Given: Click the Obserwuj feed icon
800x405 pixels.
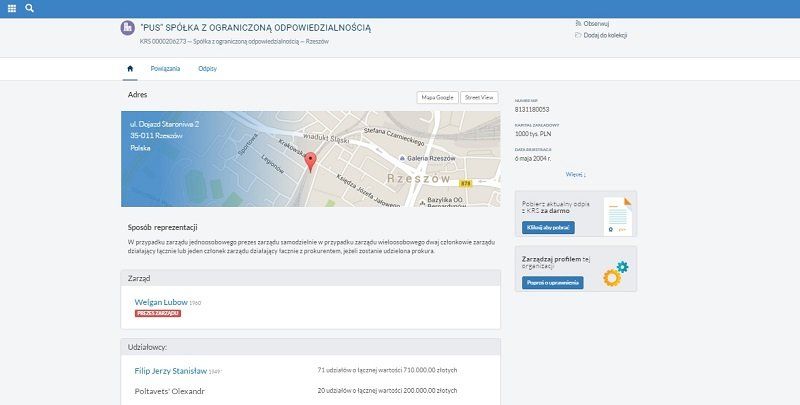Looking at the screenshot, I should tap(579, 23).
